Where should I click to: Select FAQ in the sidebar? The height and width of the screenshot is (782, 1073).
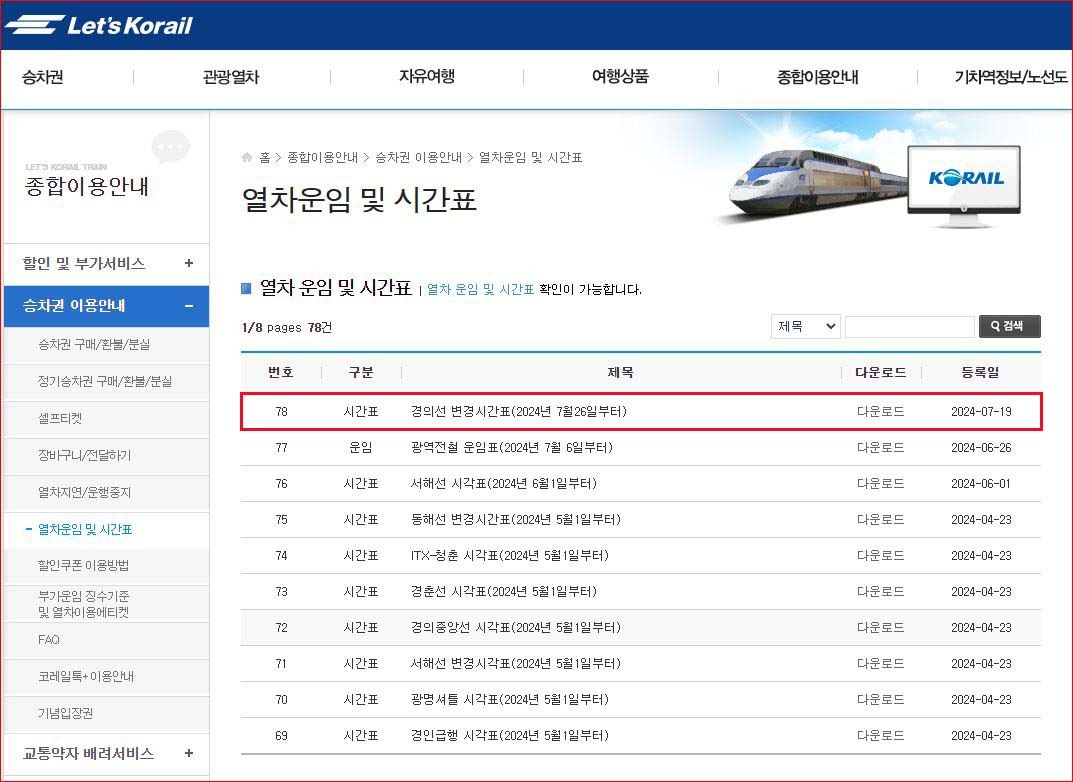click(x=49, y=639)
